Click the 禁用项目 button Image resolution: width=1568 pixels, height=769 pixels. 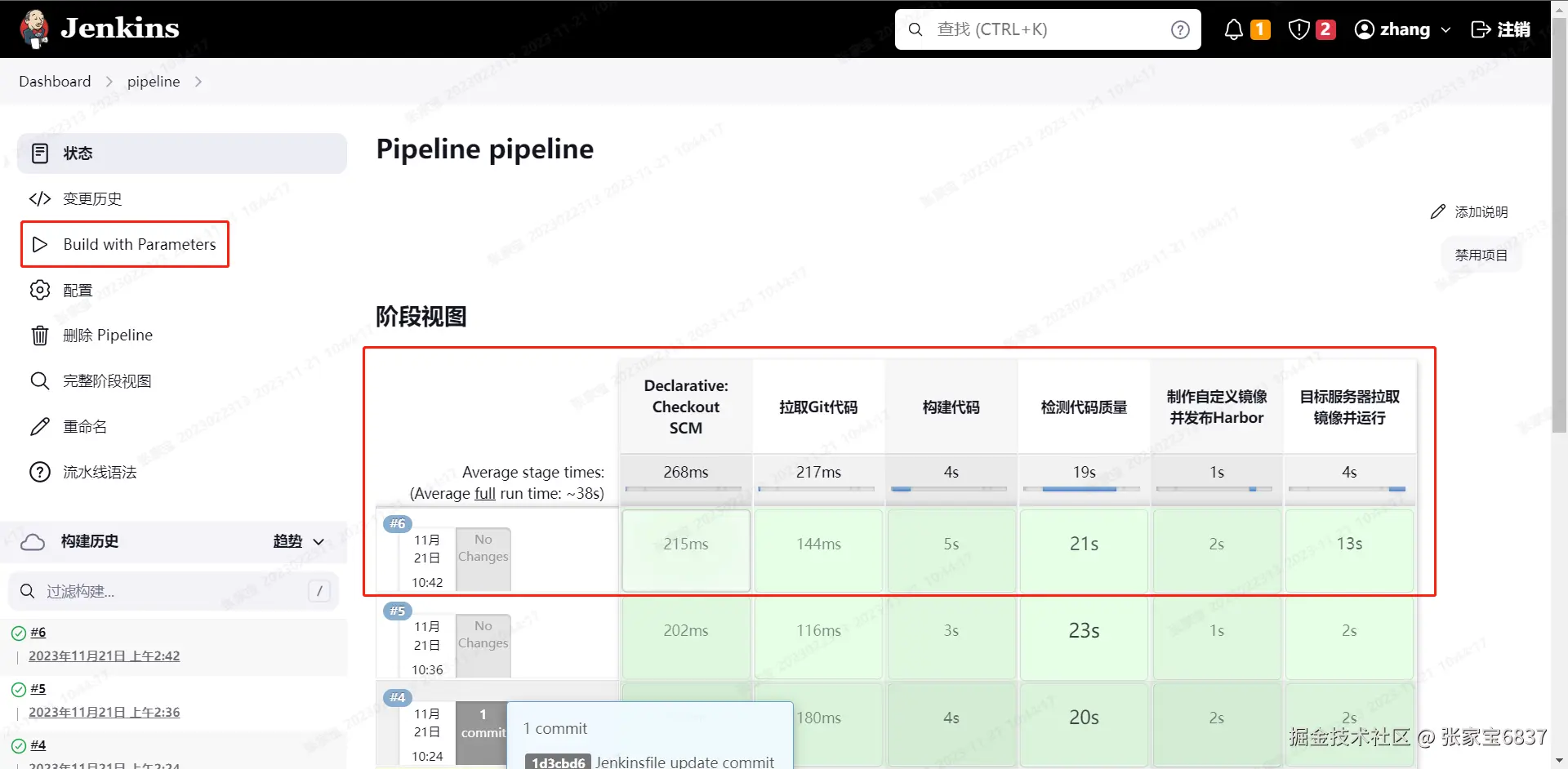pyautogui.click(x=1481, y=255)
